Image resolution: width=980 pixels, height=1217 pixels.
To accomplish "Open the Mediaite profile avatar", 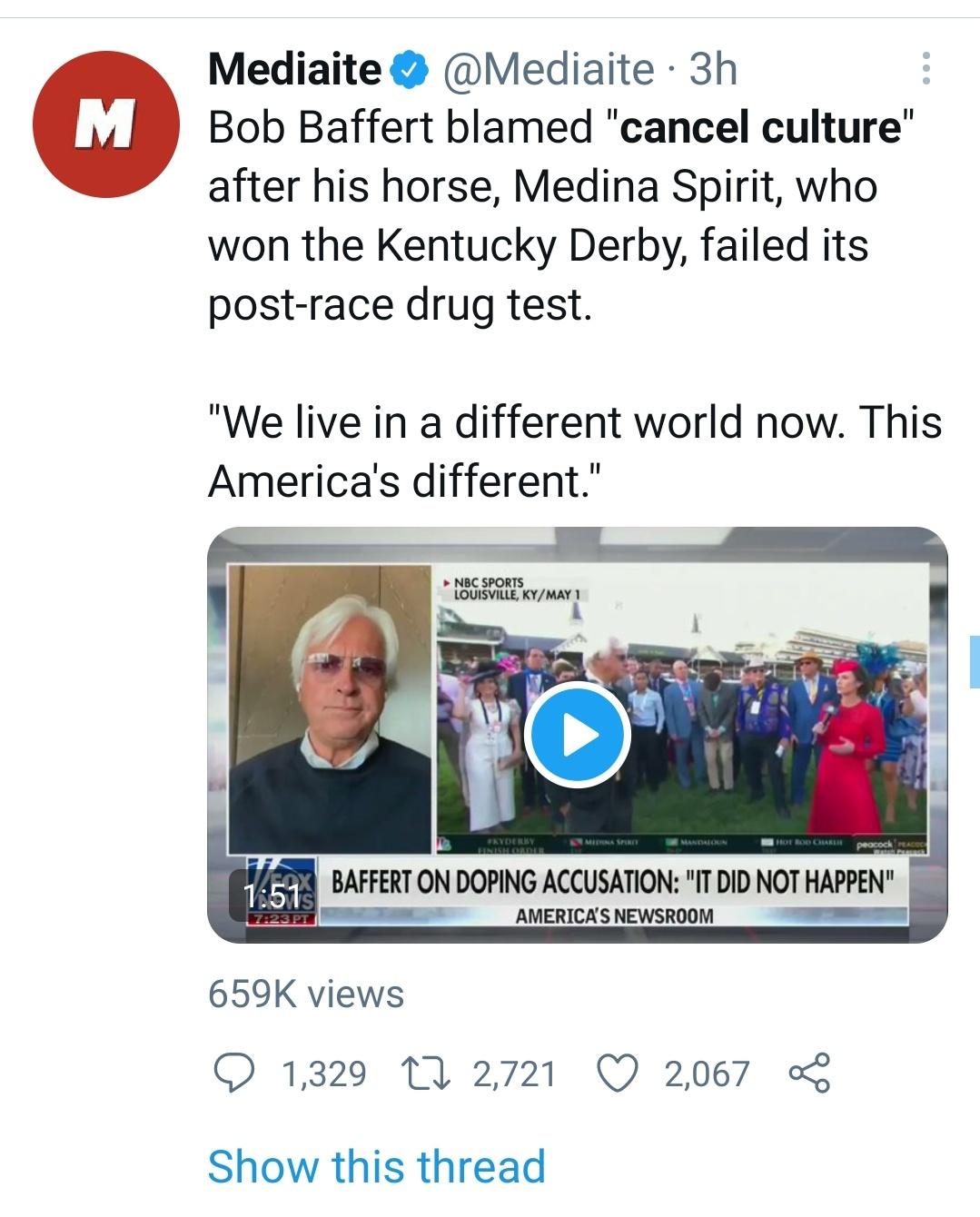I will pyautogui.click(x=107, y=124).
